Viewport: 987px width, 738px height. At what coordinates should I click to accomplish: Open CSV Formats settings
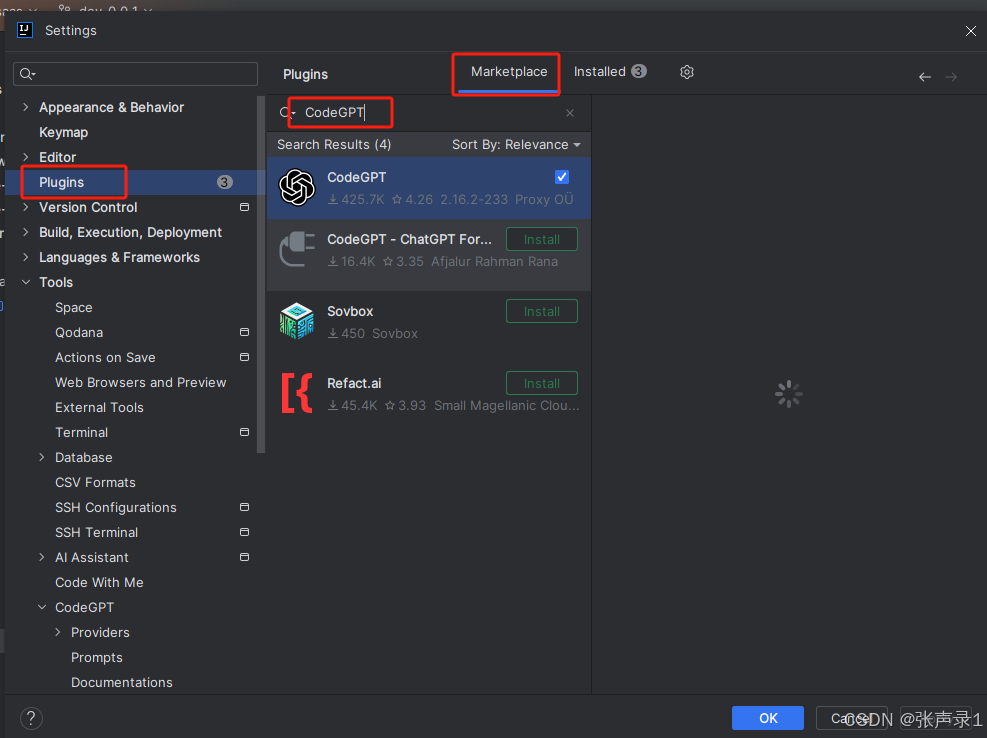pyautogui.click(x=95, y=482)
